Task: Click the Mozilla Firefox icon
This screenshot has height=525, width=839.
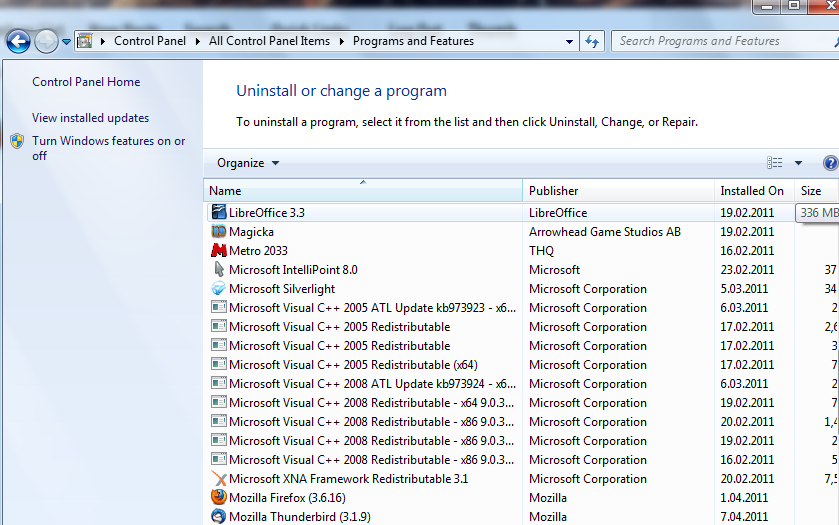Action: [x=218, y=497]
